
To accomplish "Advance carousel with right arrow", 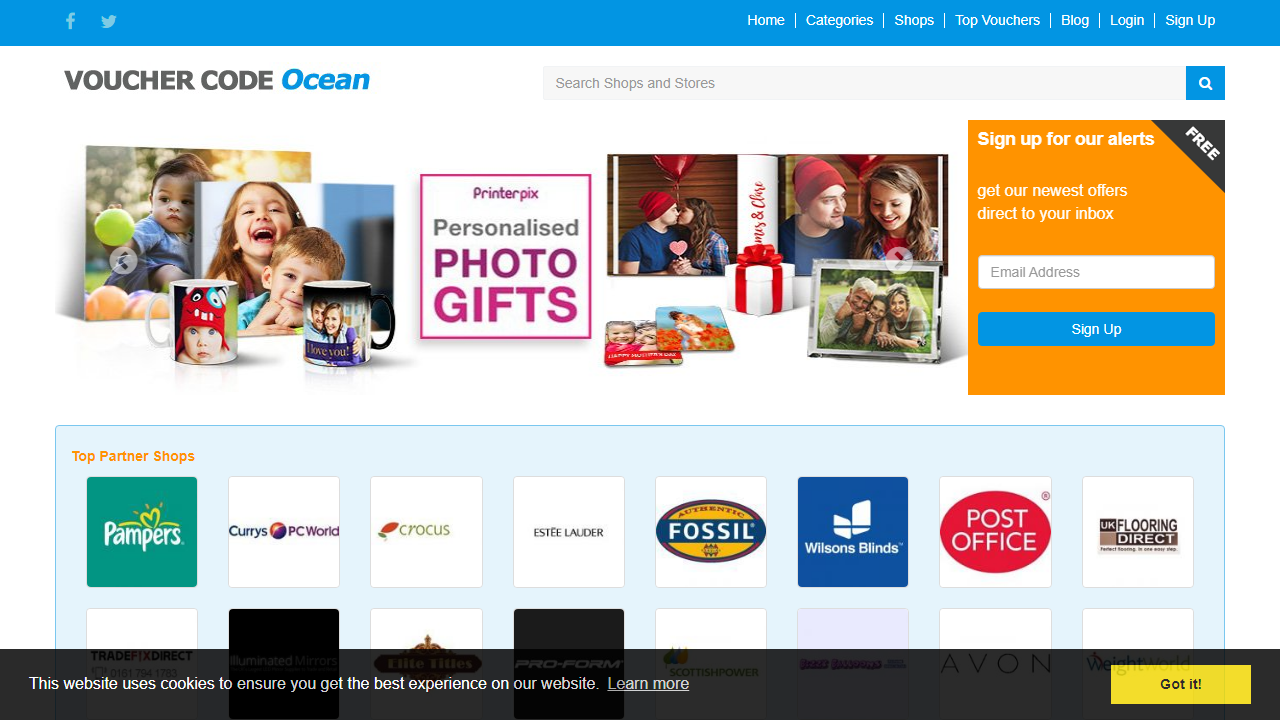I will tap(898, 262).
